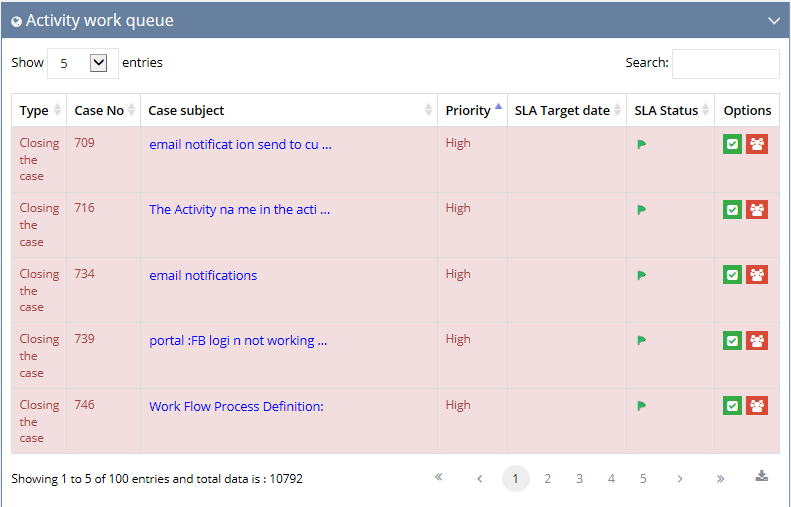
Task: Click green SLA flag for case 709
Action: [642, 144]
